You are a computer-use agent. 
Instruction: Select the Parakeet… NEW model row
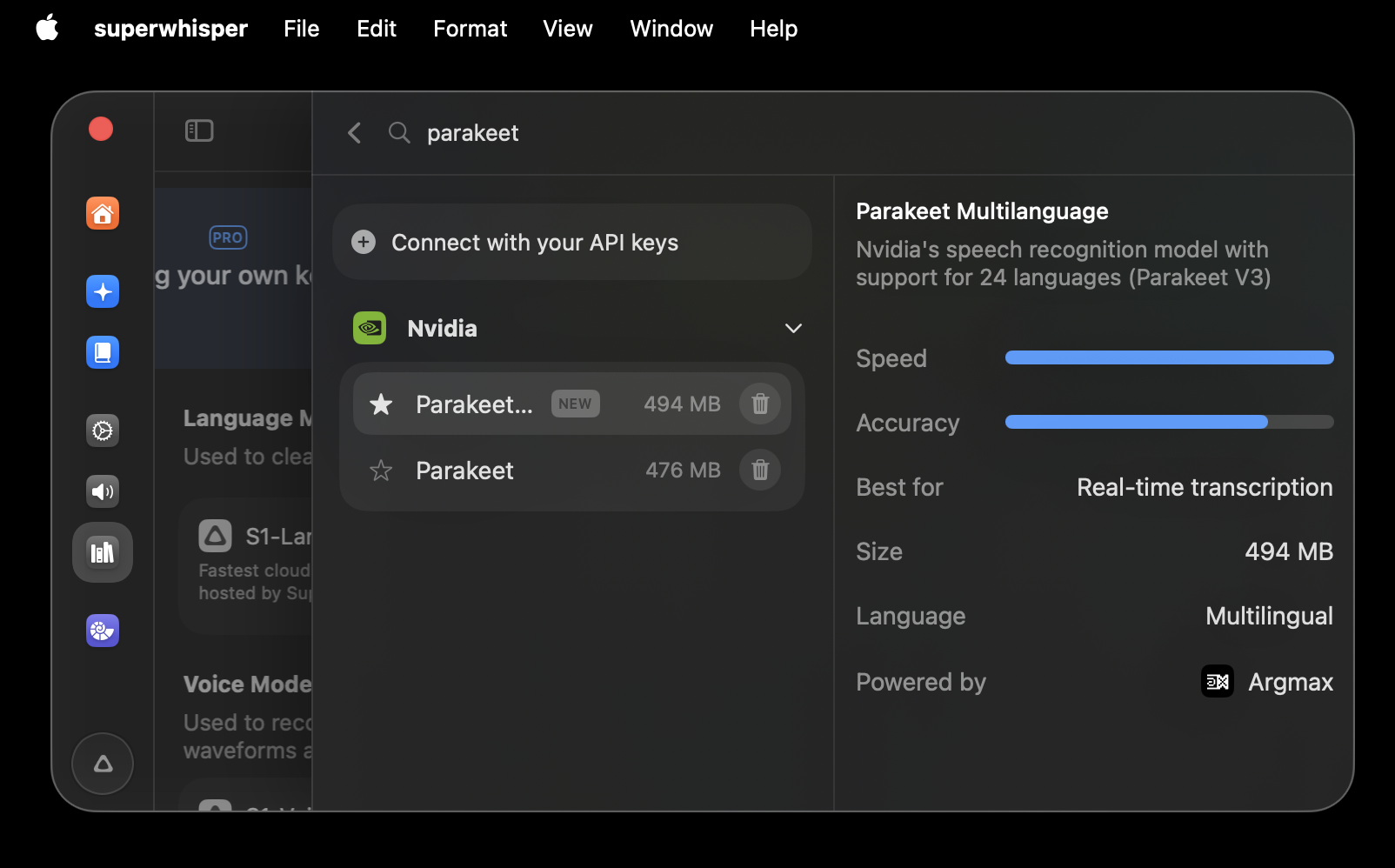572,404
